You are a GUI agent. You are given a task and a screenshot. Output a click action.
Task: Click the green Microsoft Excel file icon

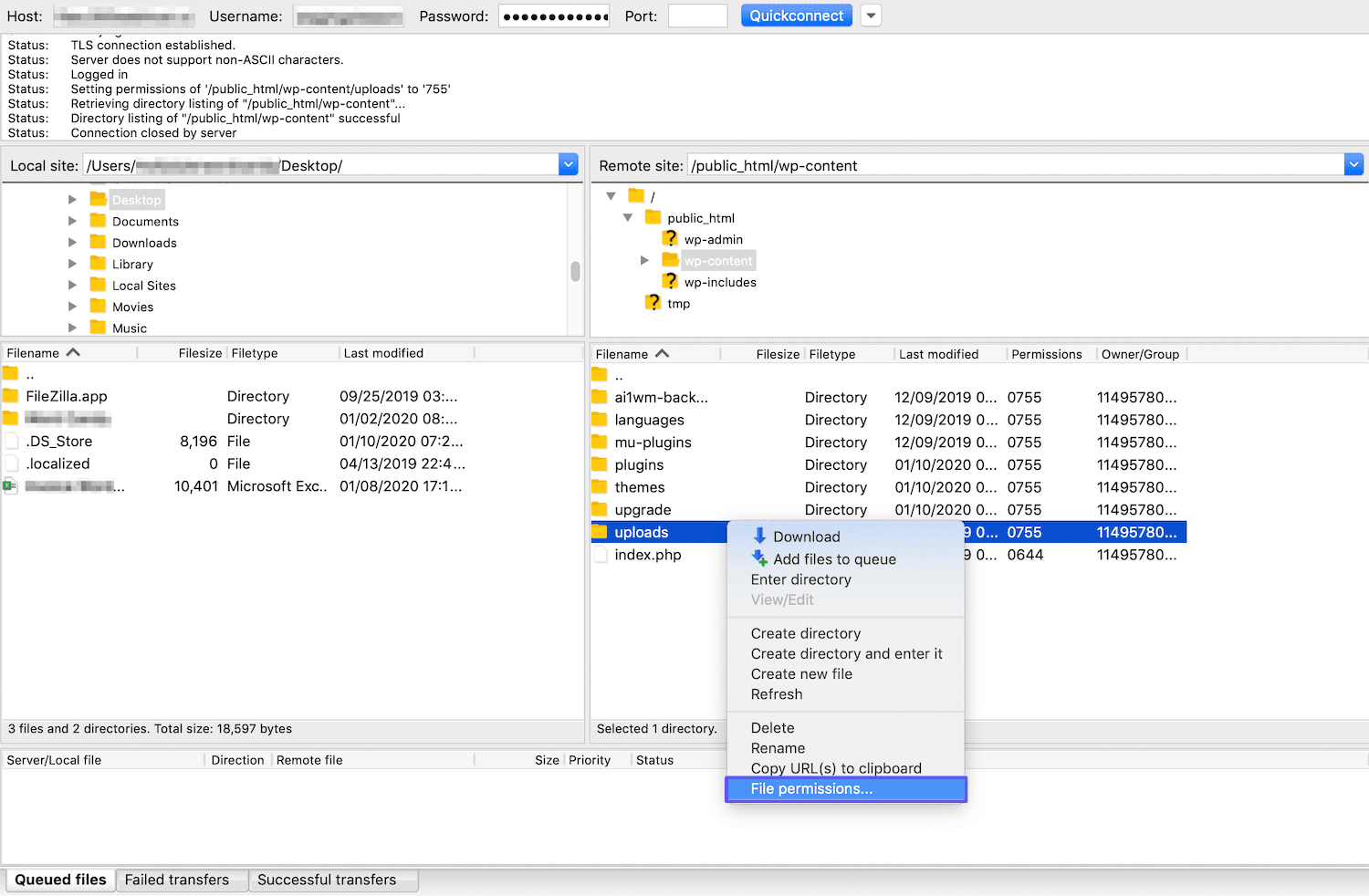(10, 486)
